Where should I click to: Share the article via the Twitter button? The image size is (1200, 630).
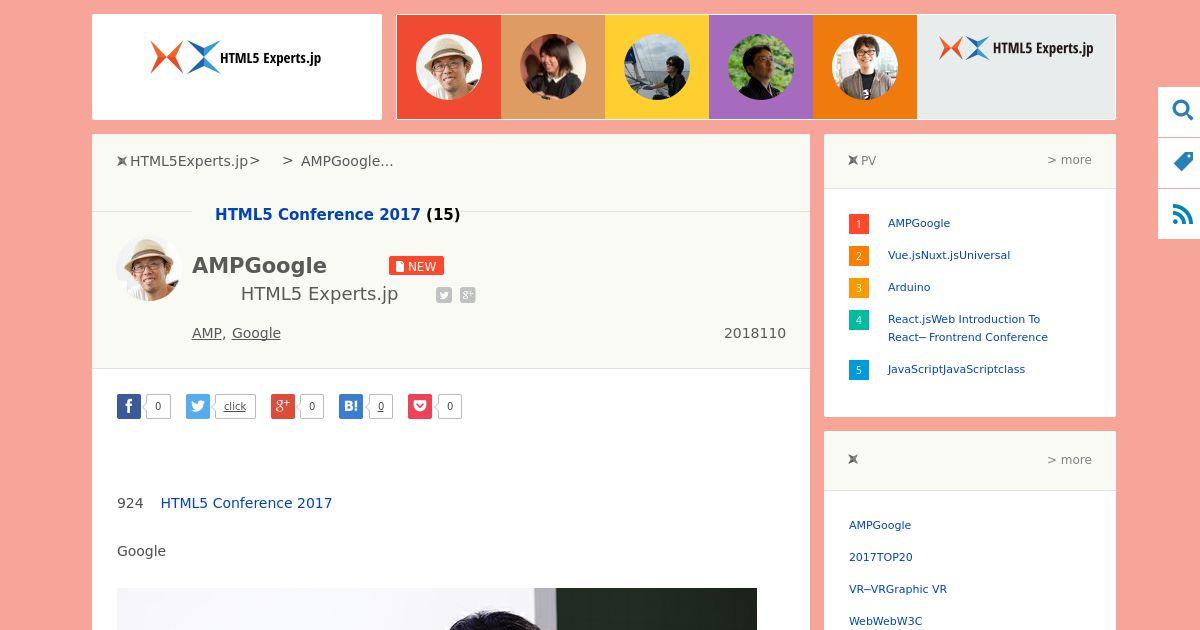click(x=198, y=406)
